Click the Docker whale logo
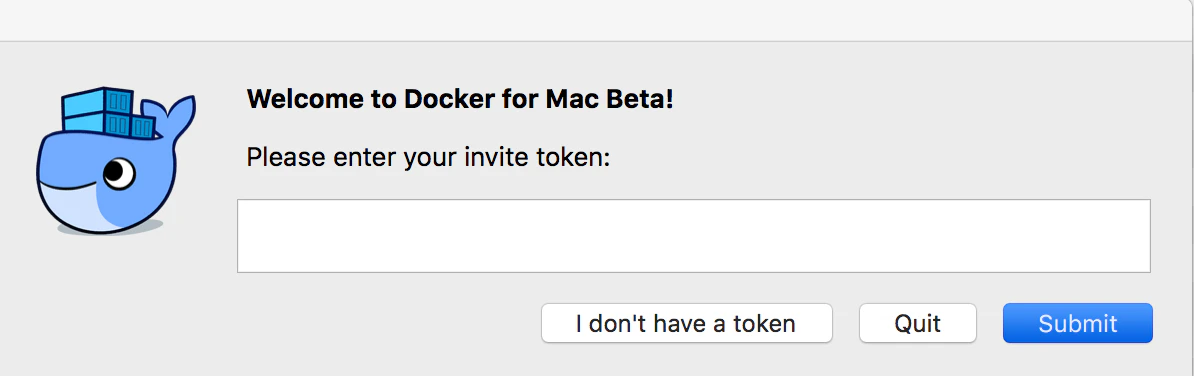 tap(116, 161)
